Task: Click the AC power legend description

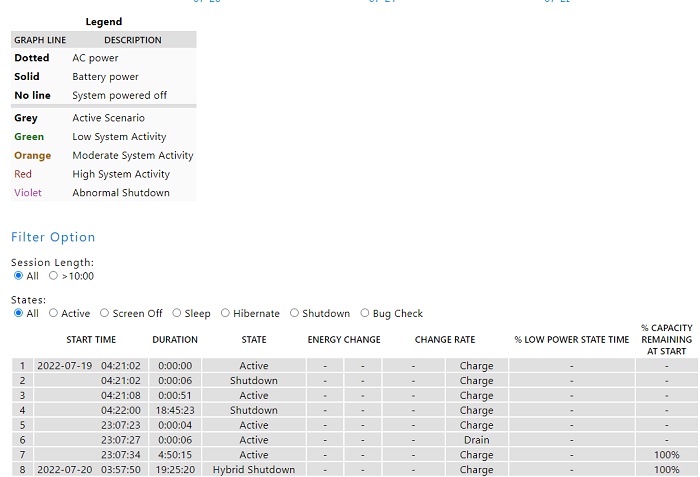Action: [x=96, y=58]
